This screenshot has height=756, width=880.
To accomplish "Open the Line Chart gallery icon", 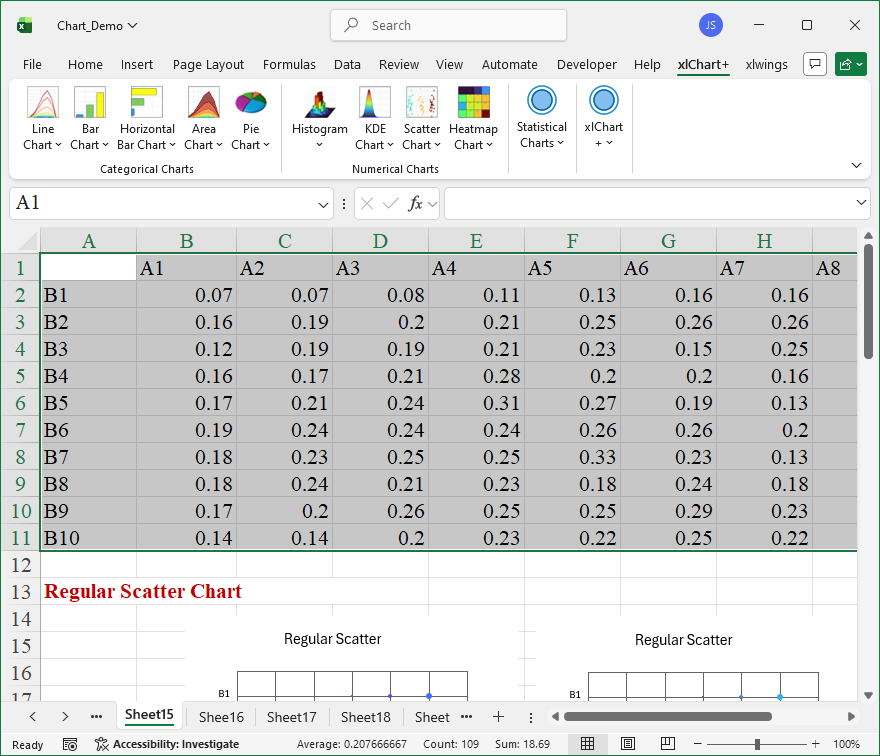I will (x=42, y=104).
